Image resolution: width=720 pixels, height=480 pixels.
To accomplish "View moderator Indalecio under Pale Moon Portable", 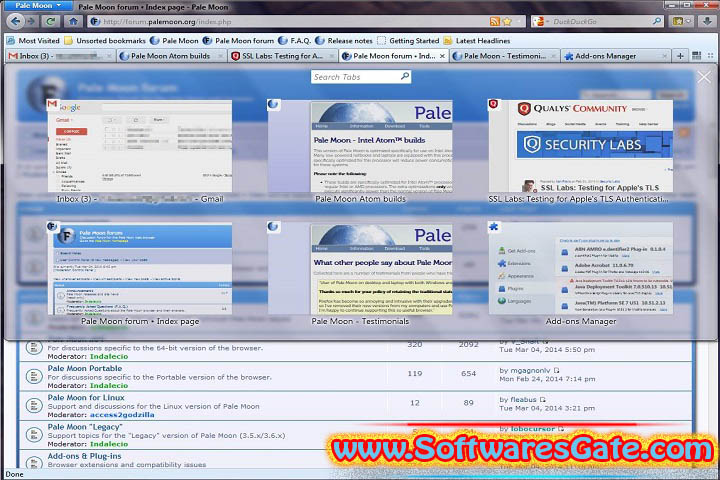I will (x=109, y=386).
